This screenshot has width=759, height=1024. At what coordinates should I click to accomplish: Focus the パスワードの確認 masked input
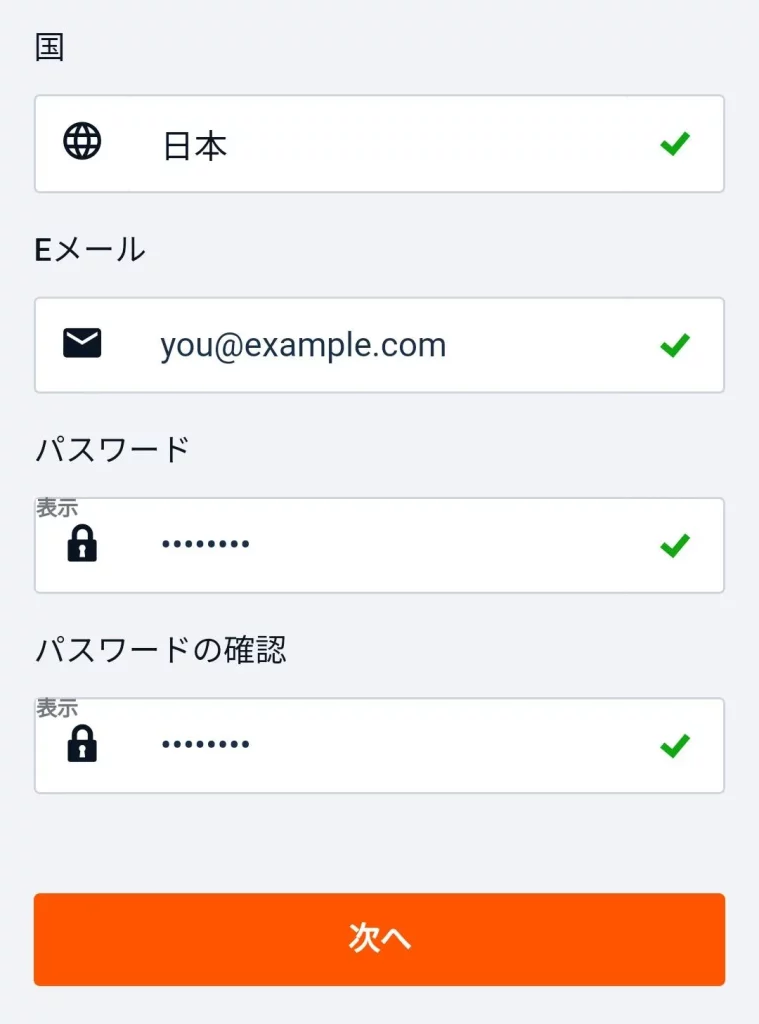(x=400, y=745)
